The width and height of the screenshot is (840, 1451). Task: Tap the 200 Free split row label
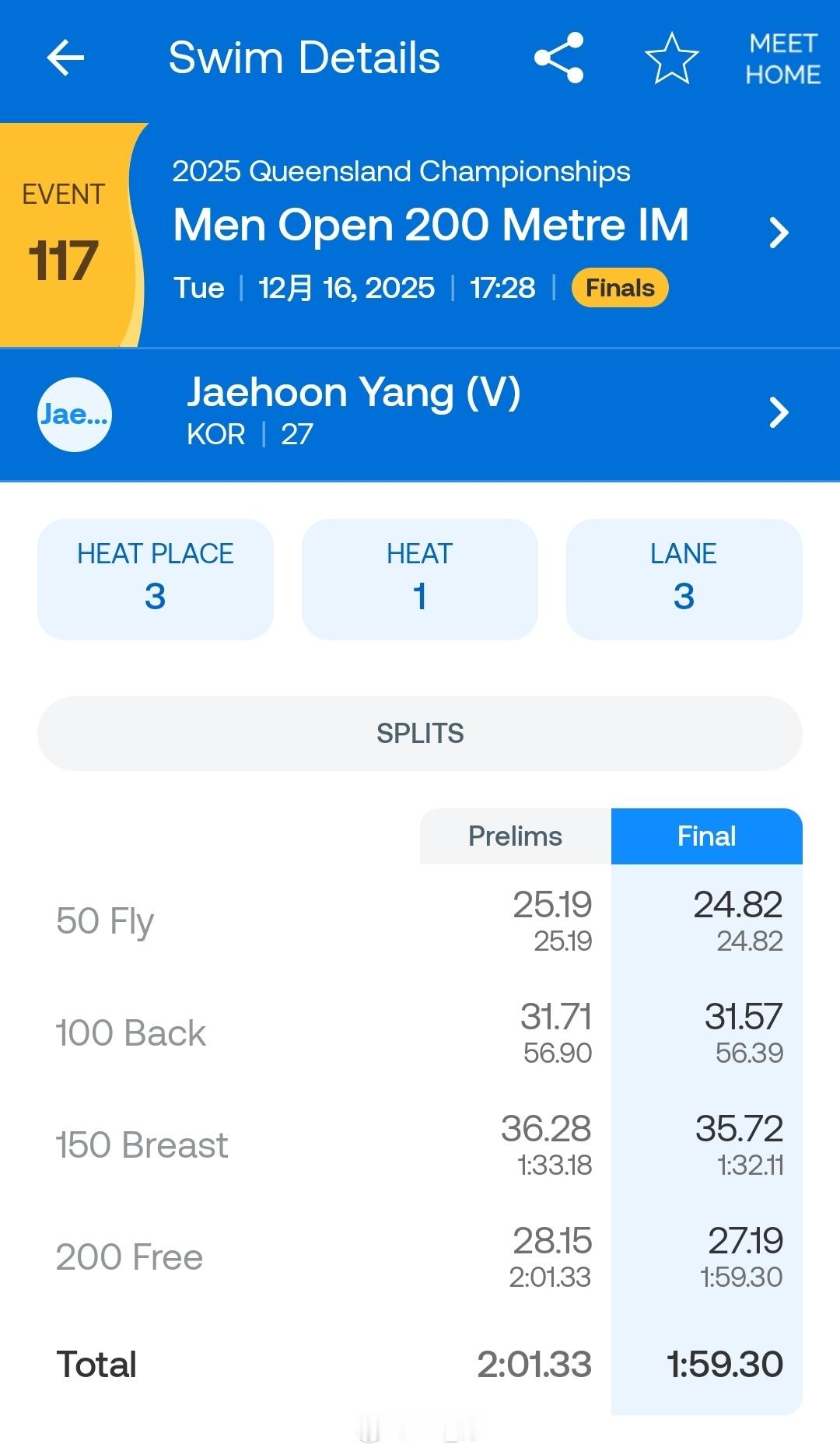pyautogui.click(x=129, y=1257)
